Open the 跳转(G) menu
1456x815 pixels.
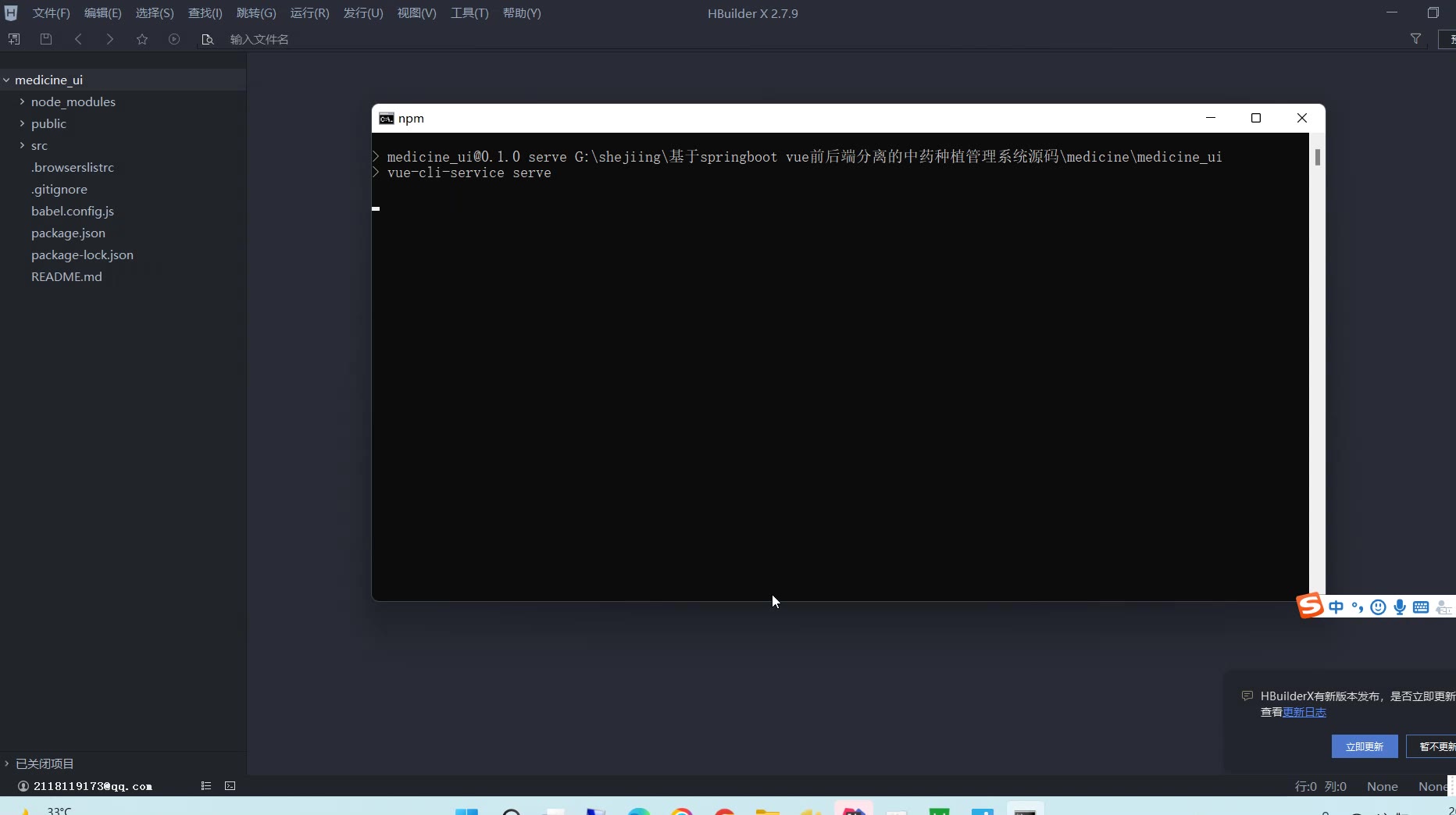256,13
